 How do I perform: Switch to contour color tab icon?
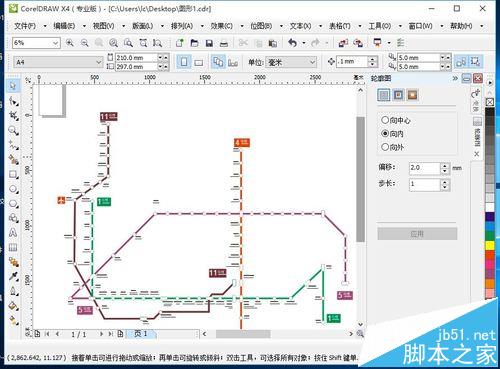coord(398,95)
